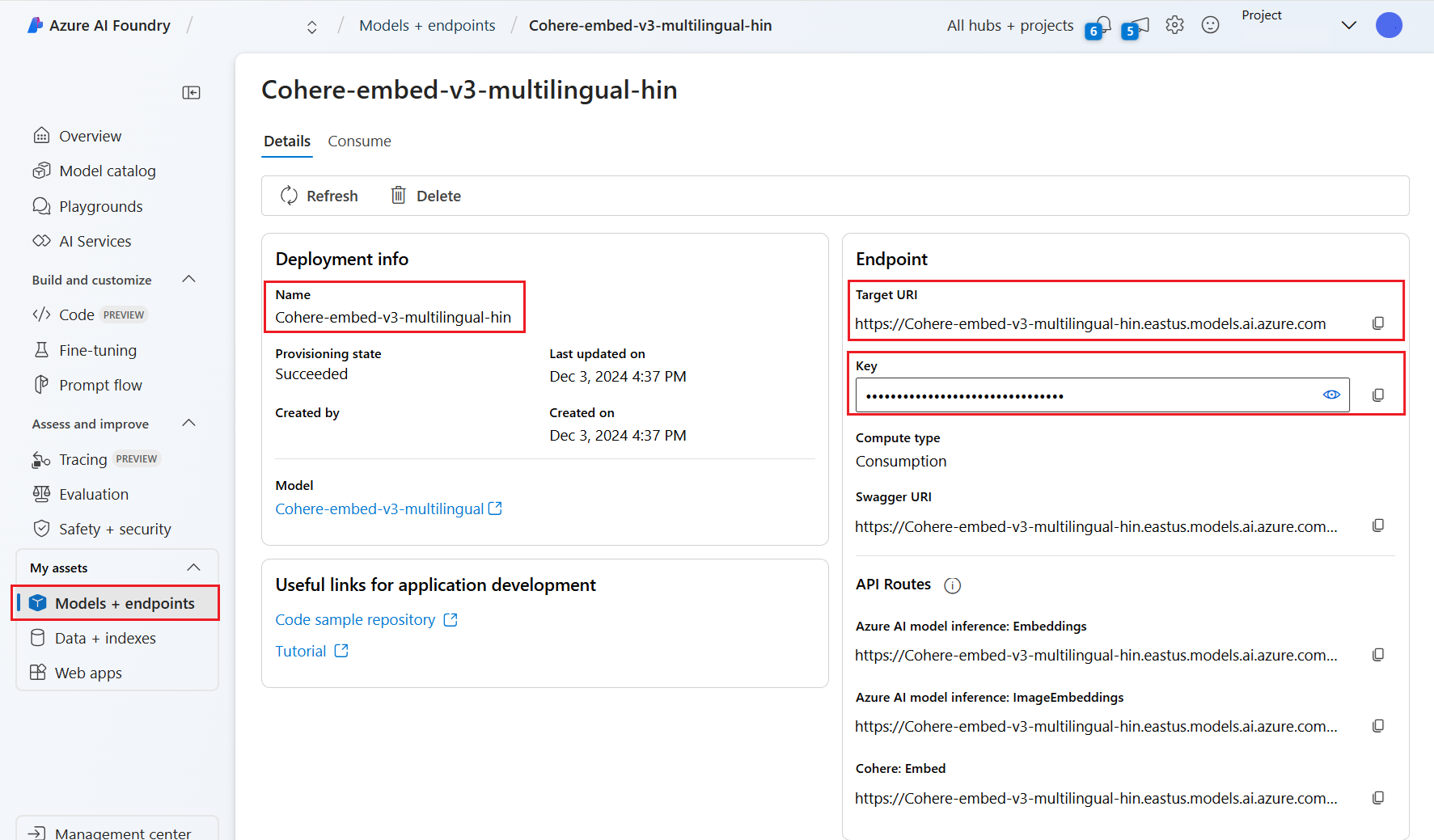This screenshot has height=840, width=1434.
Task: Click the Azure AI Foundry logo
Action: pos(35,25)
